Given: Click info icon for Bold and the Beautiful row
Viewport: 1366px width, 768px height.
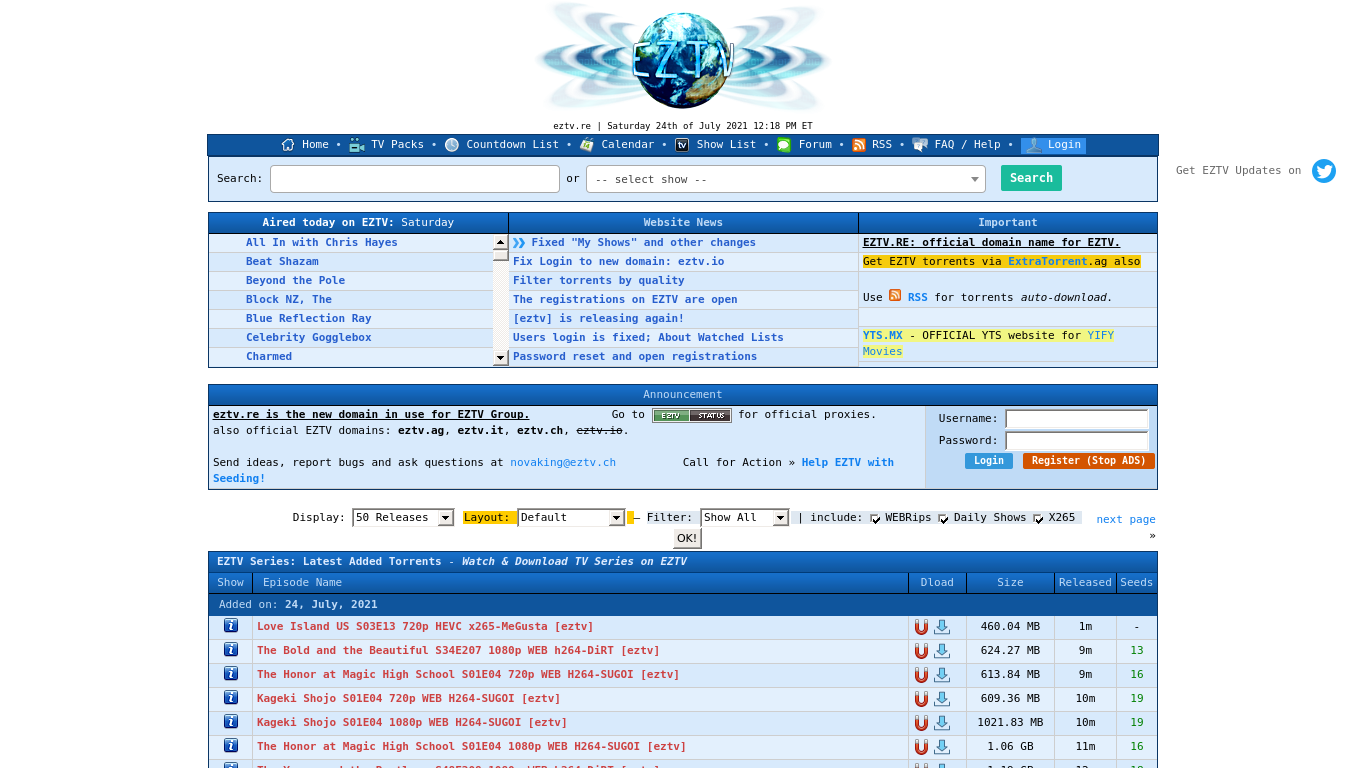Looking at the screenshot, I should [231, 650].
